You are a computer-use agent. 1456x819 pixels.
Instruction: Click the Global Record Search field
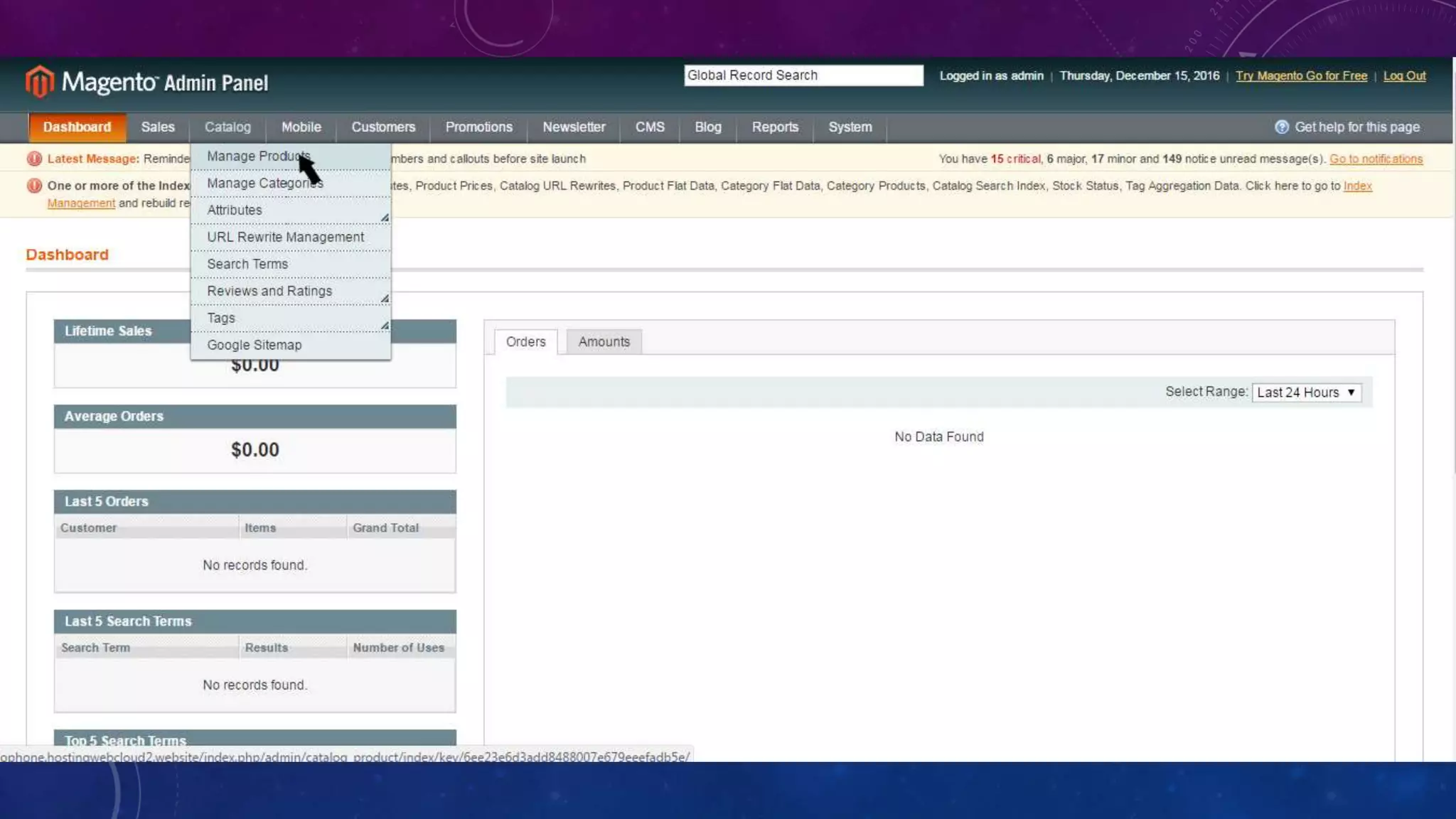click(803, 75)
